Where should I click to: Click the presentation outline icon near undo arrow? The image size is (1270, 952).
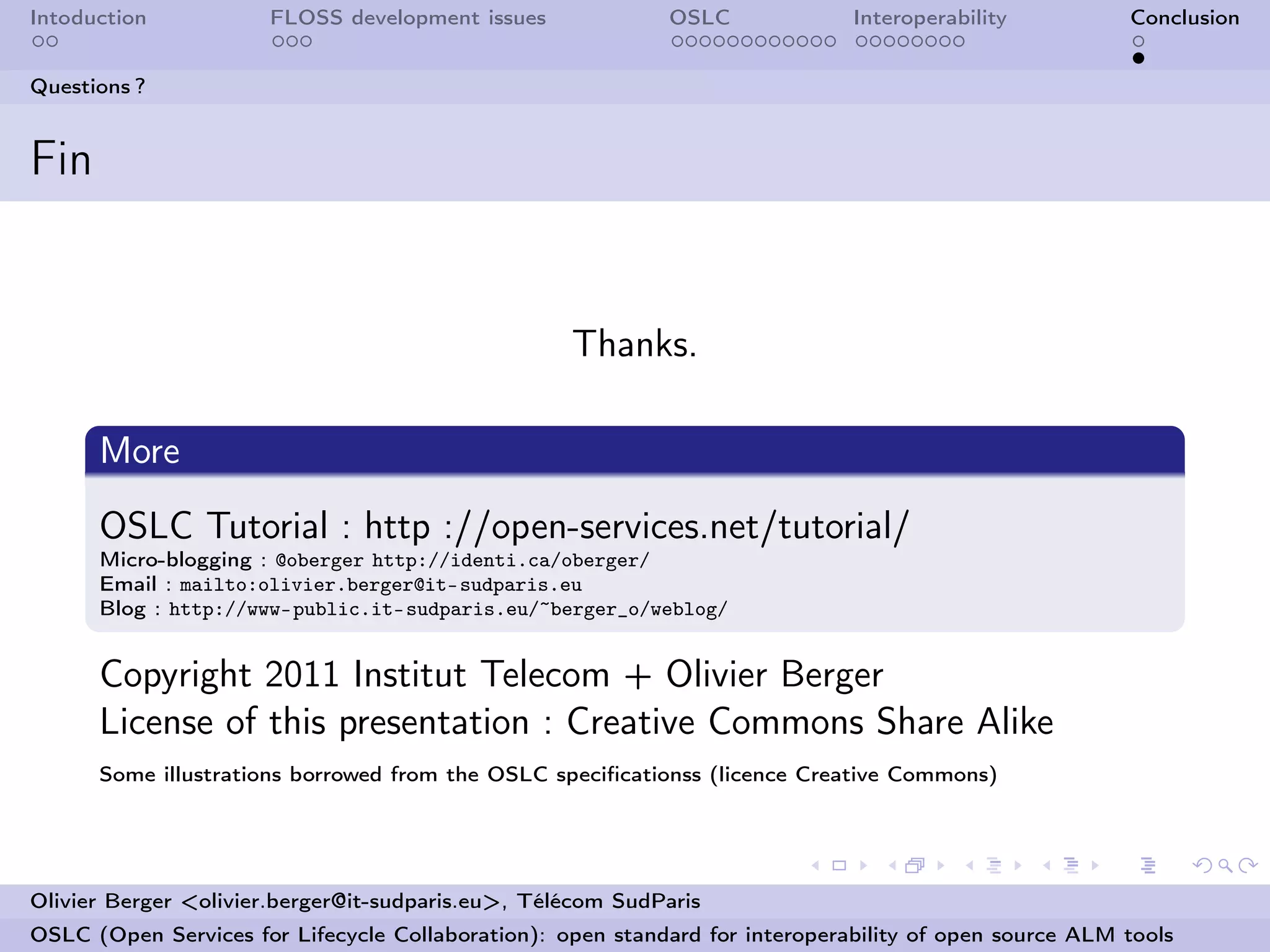click(1148, 865)
